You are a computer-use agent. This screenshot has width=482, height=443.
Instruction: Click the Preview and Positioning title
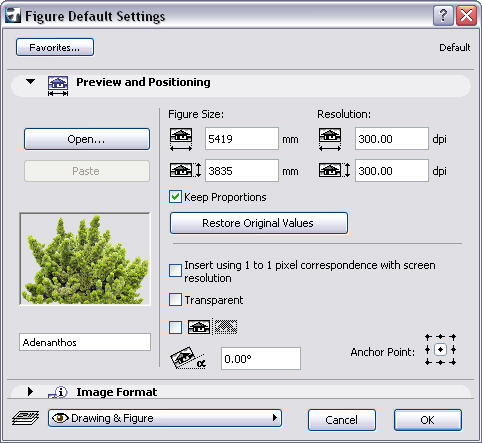pyautogui.click(x=143, y=82)
